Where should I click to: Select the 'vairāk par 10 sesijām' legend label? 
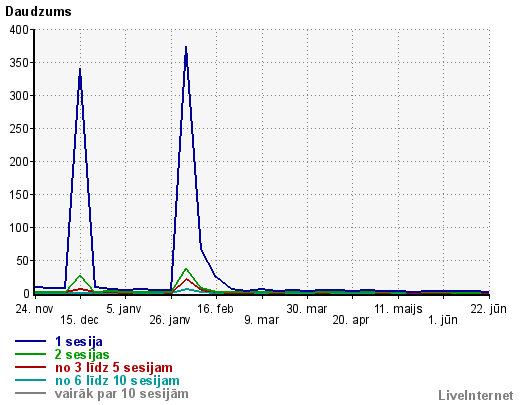pyautogui.click(x=122, y=393)
